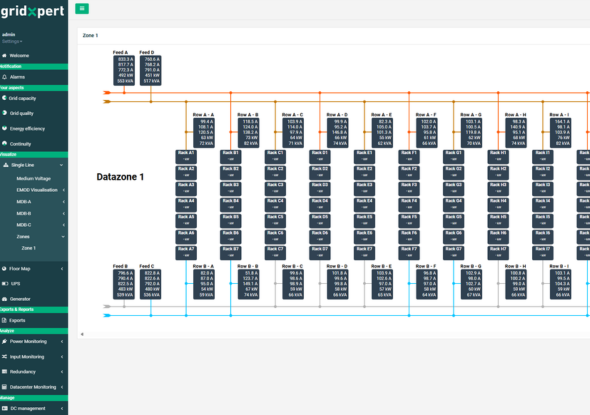Click the Energy efficiency icon
The width and height of the screenshot is (590, 415).
pyautogui.click(x=5, y=128)
